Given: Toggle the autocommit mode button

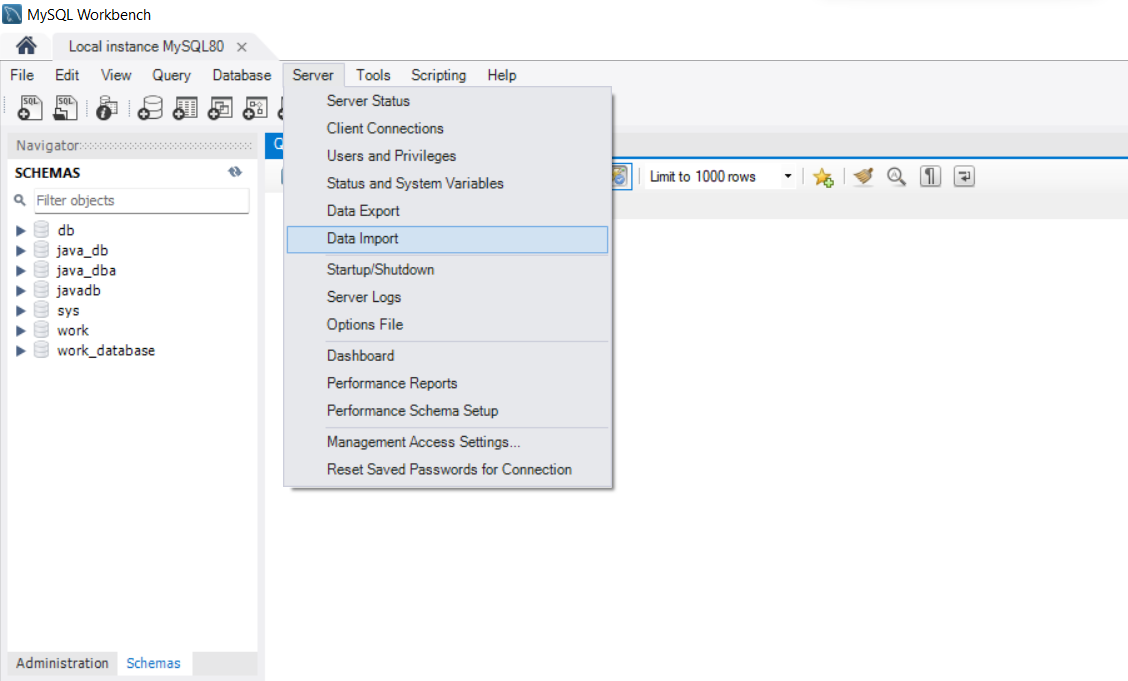Looking at the screenshot, I should (622, 177).
